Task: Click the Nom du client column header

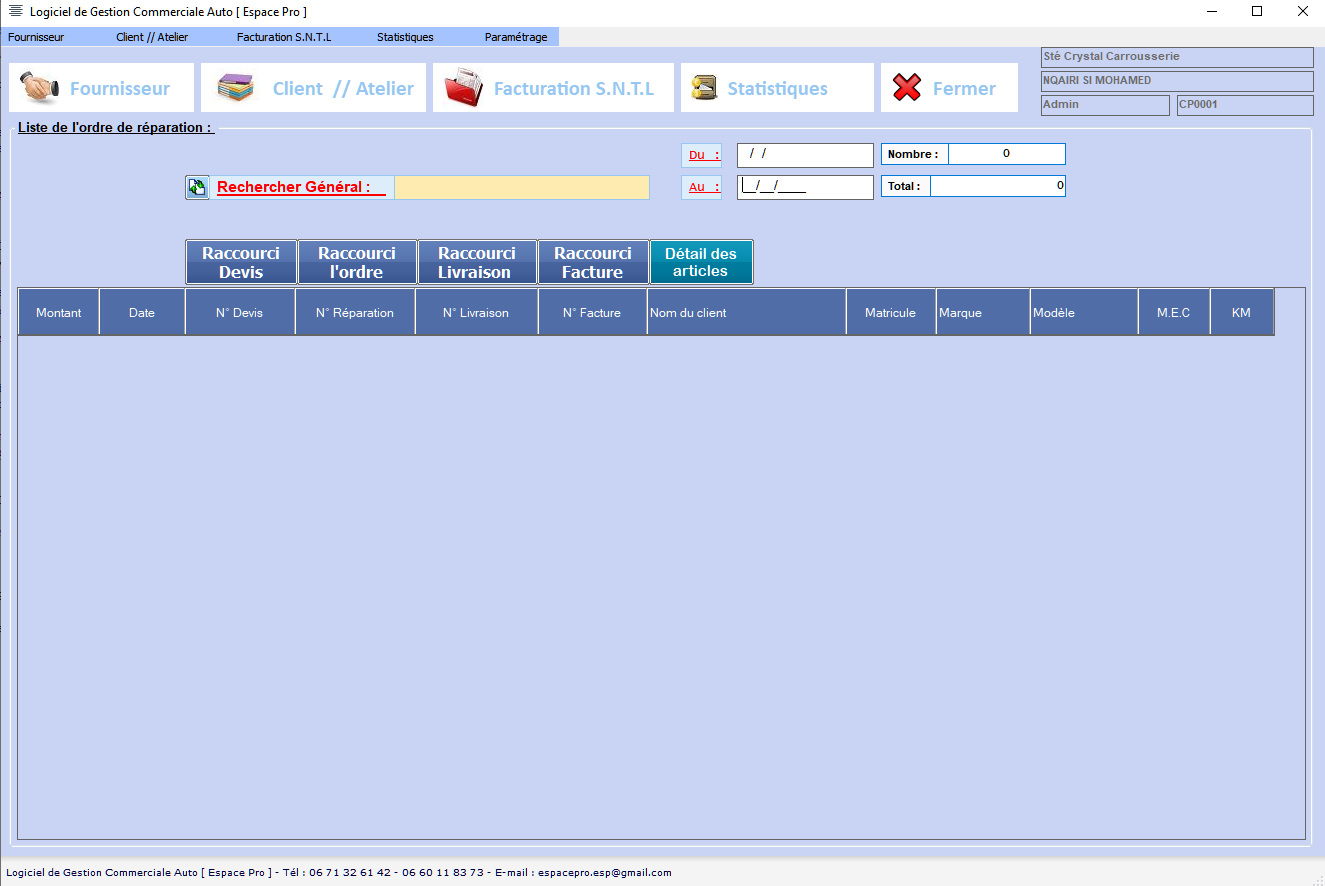Action: pyautogui.click(x=746, y=312)
